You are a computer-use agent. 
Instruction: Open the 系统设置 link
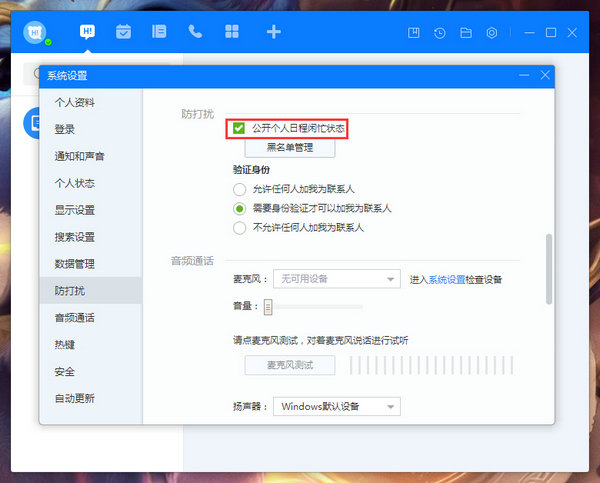(x=447, y=280)
